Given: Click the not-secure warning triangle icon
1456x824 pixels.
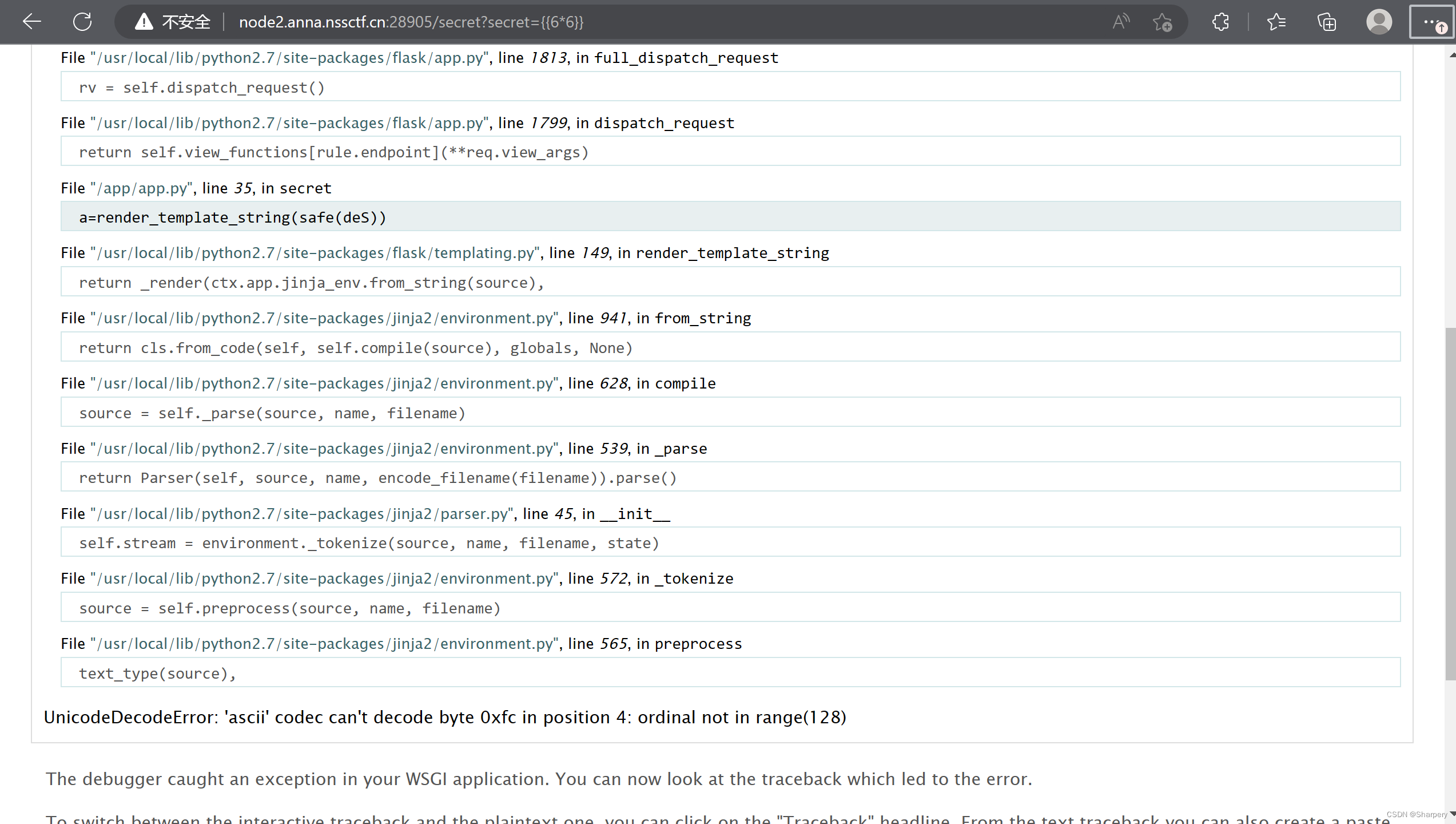Looking at the screenshot, I should (x=144, y=22).
